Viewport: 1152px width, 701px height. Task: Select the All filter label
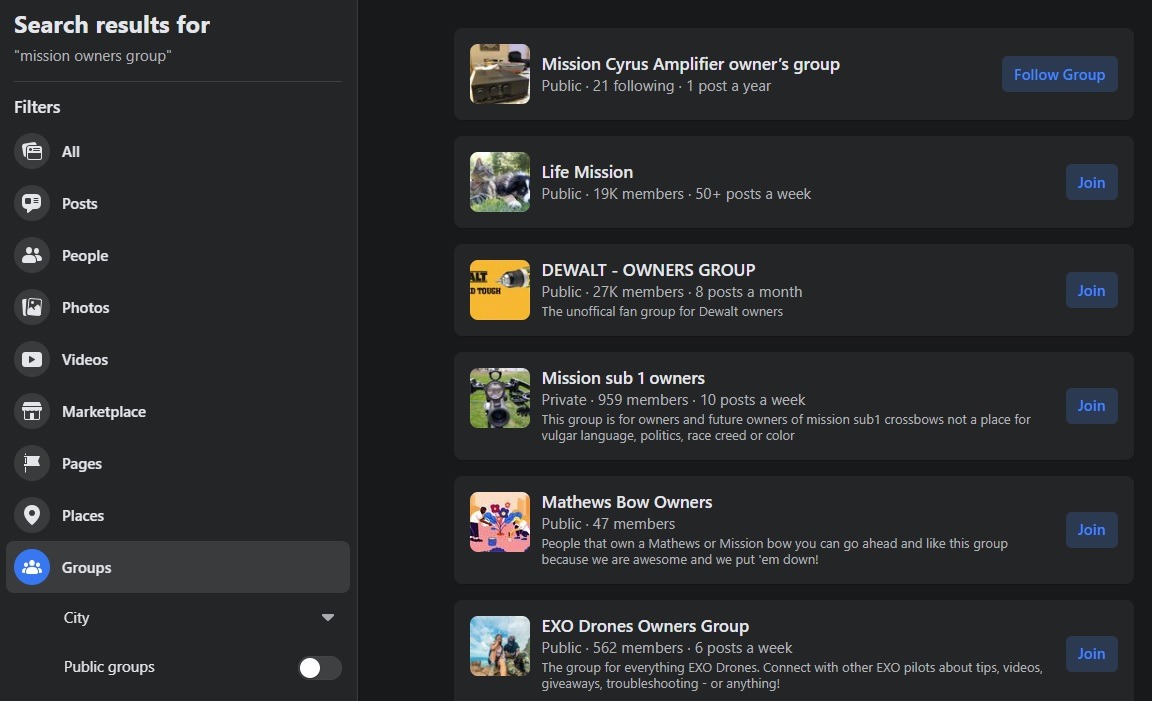coord(71,151)
